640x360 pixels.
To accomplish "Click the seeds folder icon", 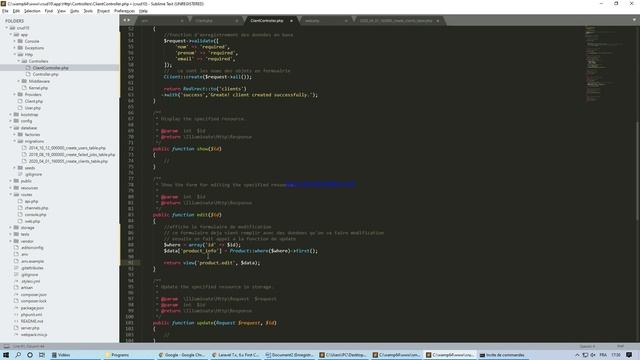I will click(x=20, y=168).
